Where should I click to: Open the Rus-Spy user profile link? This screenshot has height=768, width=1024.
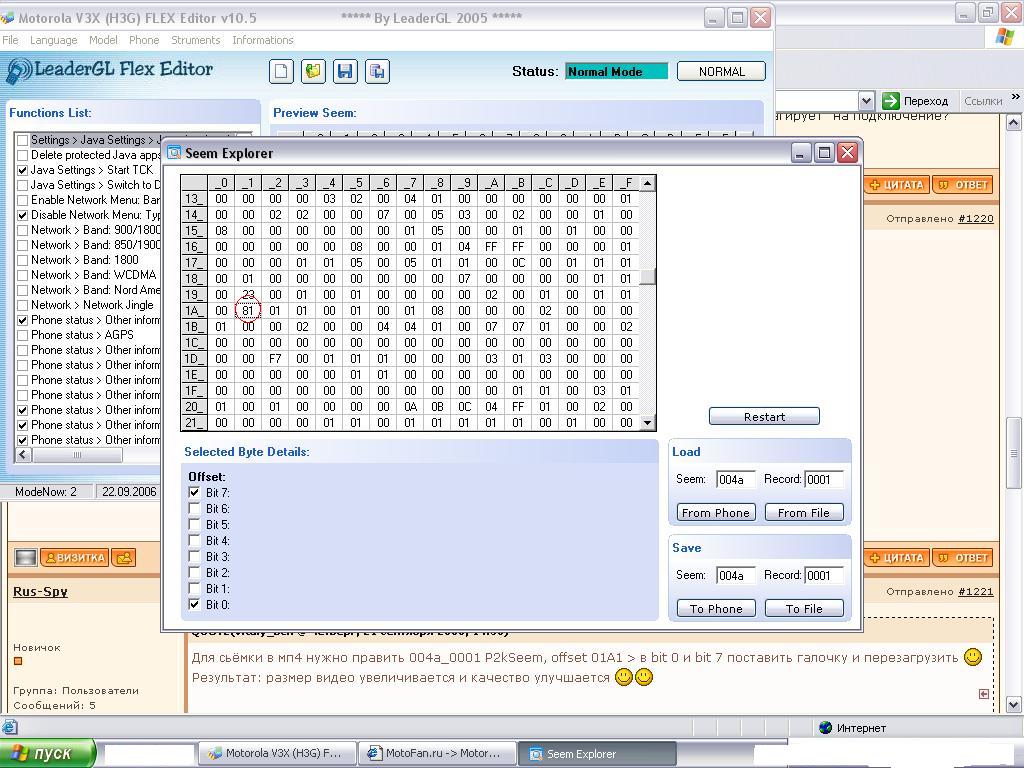[40, 592]
